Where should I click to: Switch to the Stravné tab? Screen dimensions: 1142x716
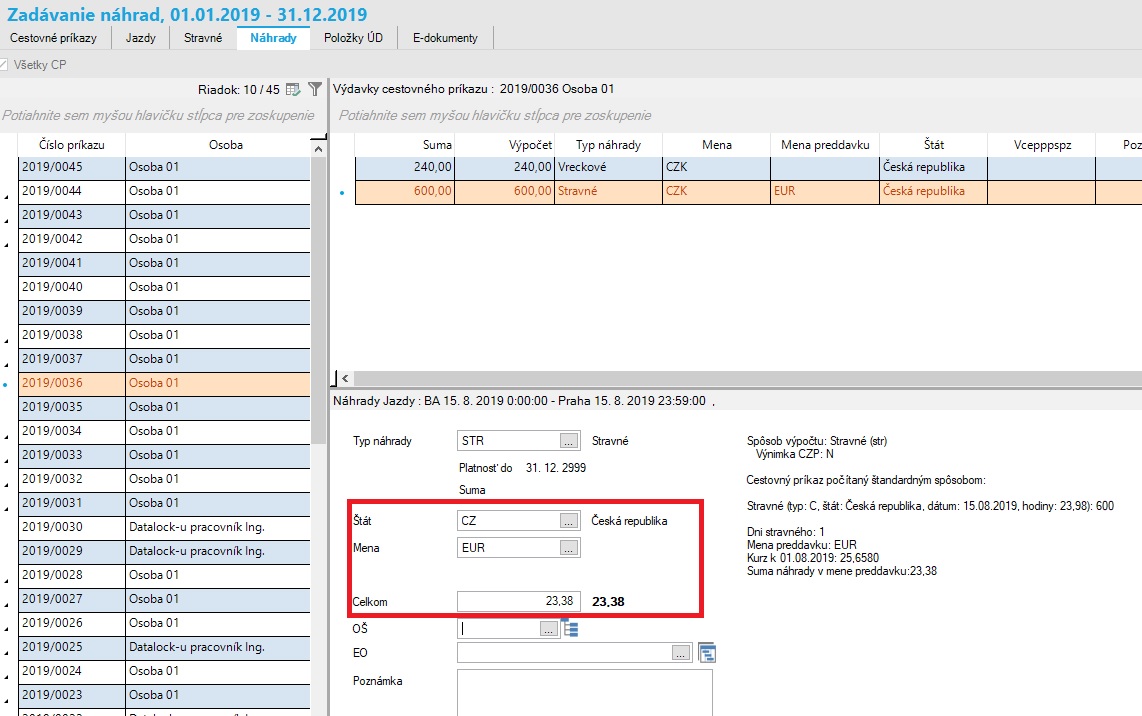(x=202, y=38)
